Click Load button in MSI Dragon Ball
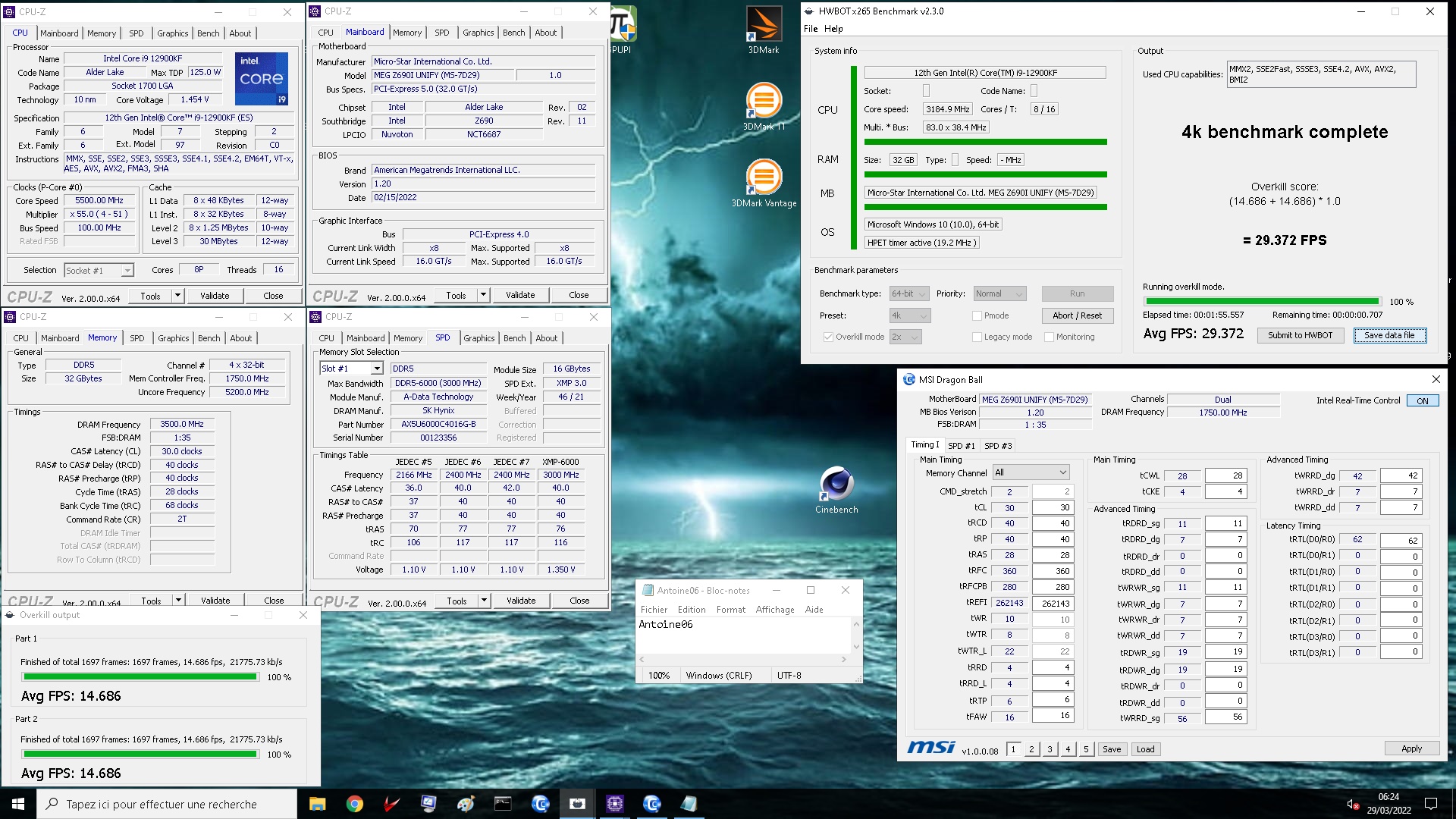1456x819 pixels. tap(1145, 749)
